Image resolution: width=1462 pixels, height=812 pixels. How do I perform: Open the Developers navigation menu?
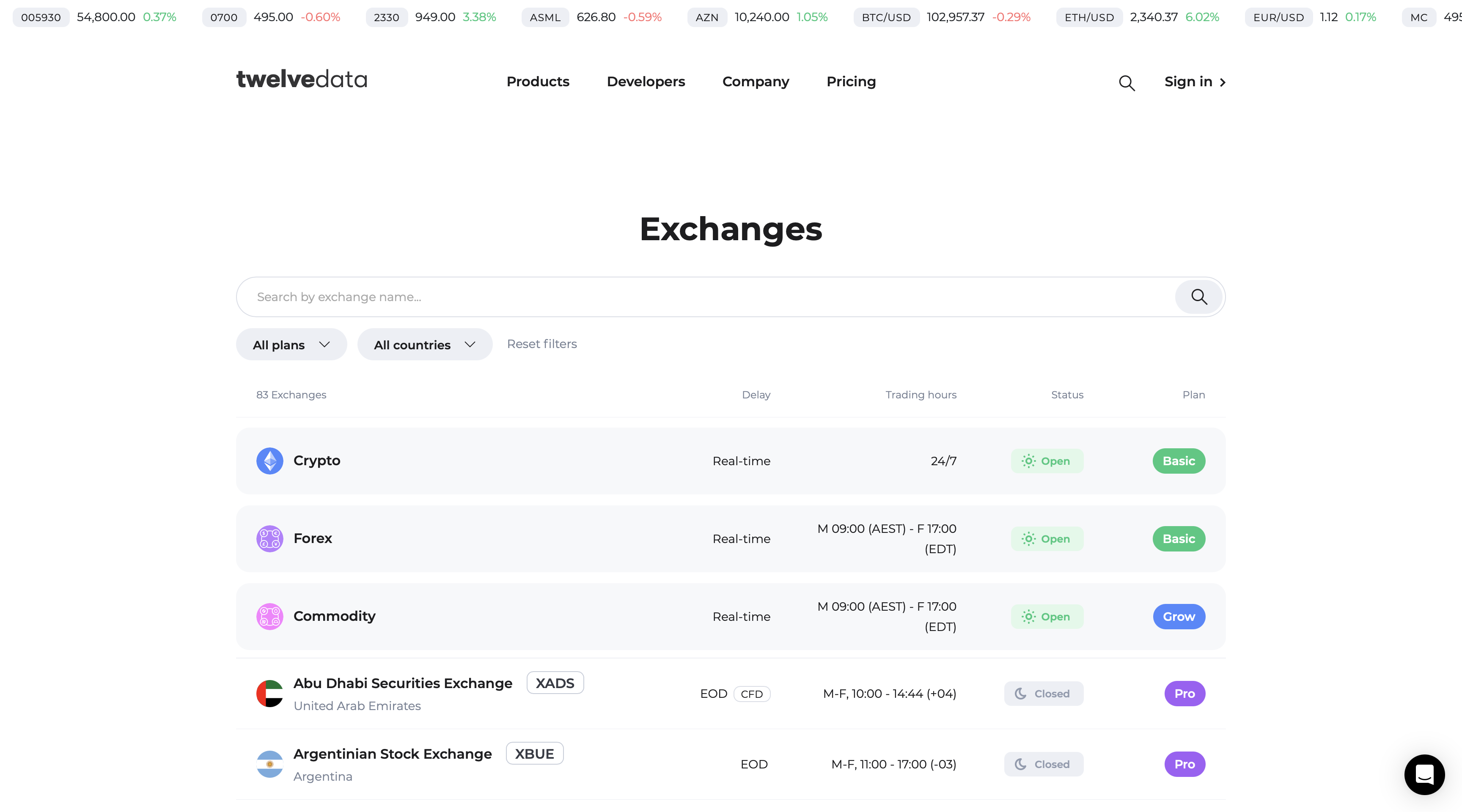[645, 82]
